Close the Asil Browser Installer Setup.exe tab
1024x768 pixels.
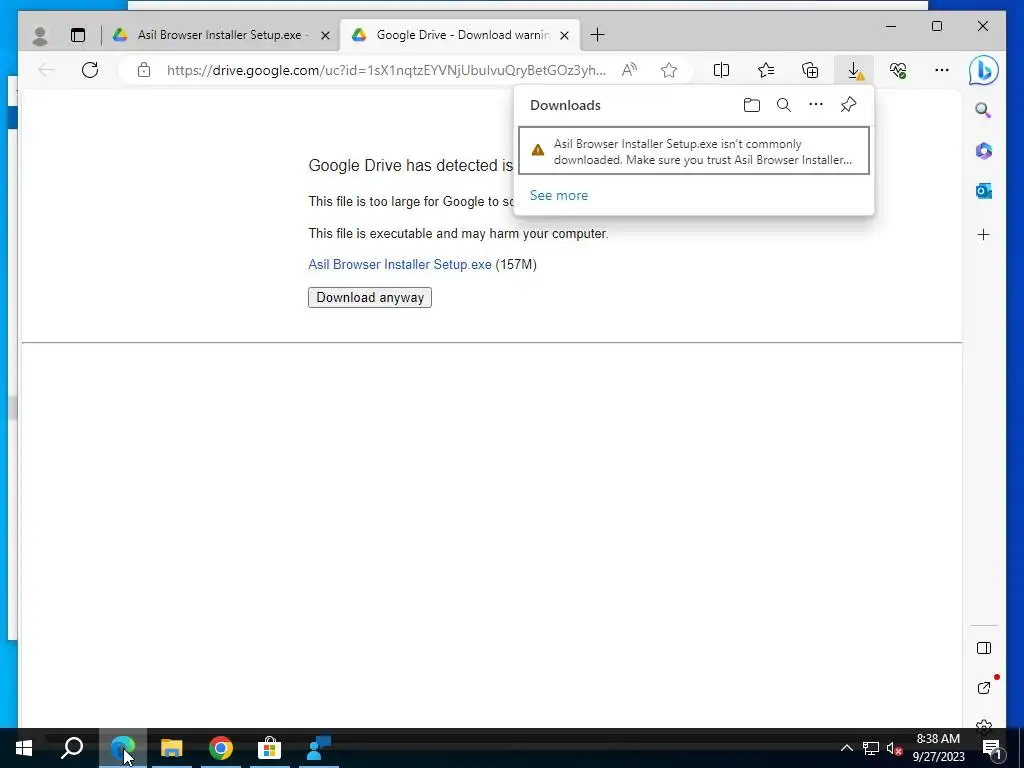[325, 36]
